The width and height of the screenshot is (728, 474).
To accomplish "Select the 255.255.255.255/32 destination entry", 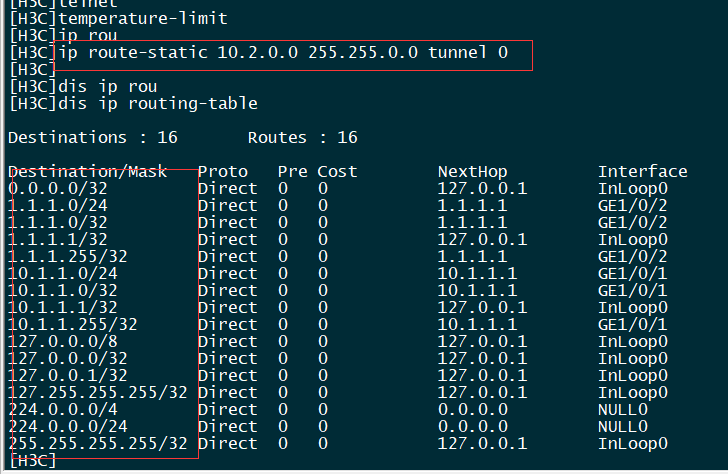I will pos(98,443).
